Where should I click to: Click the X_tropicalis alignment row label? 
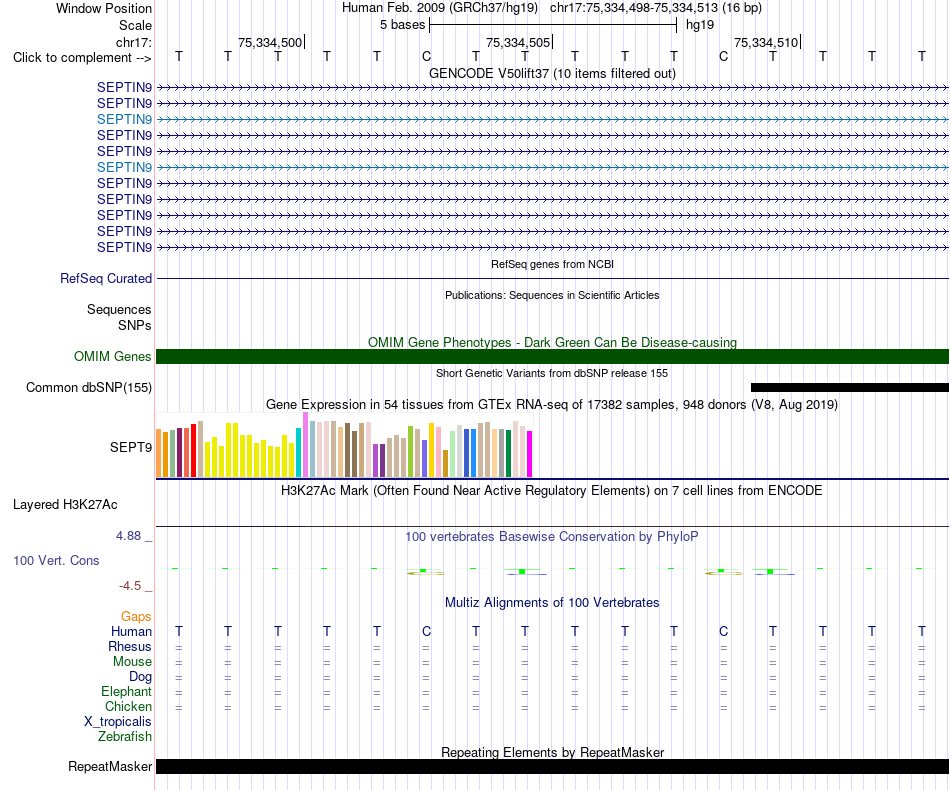tap(118, 722)
